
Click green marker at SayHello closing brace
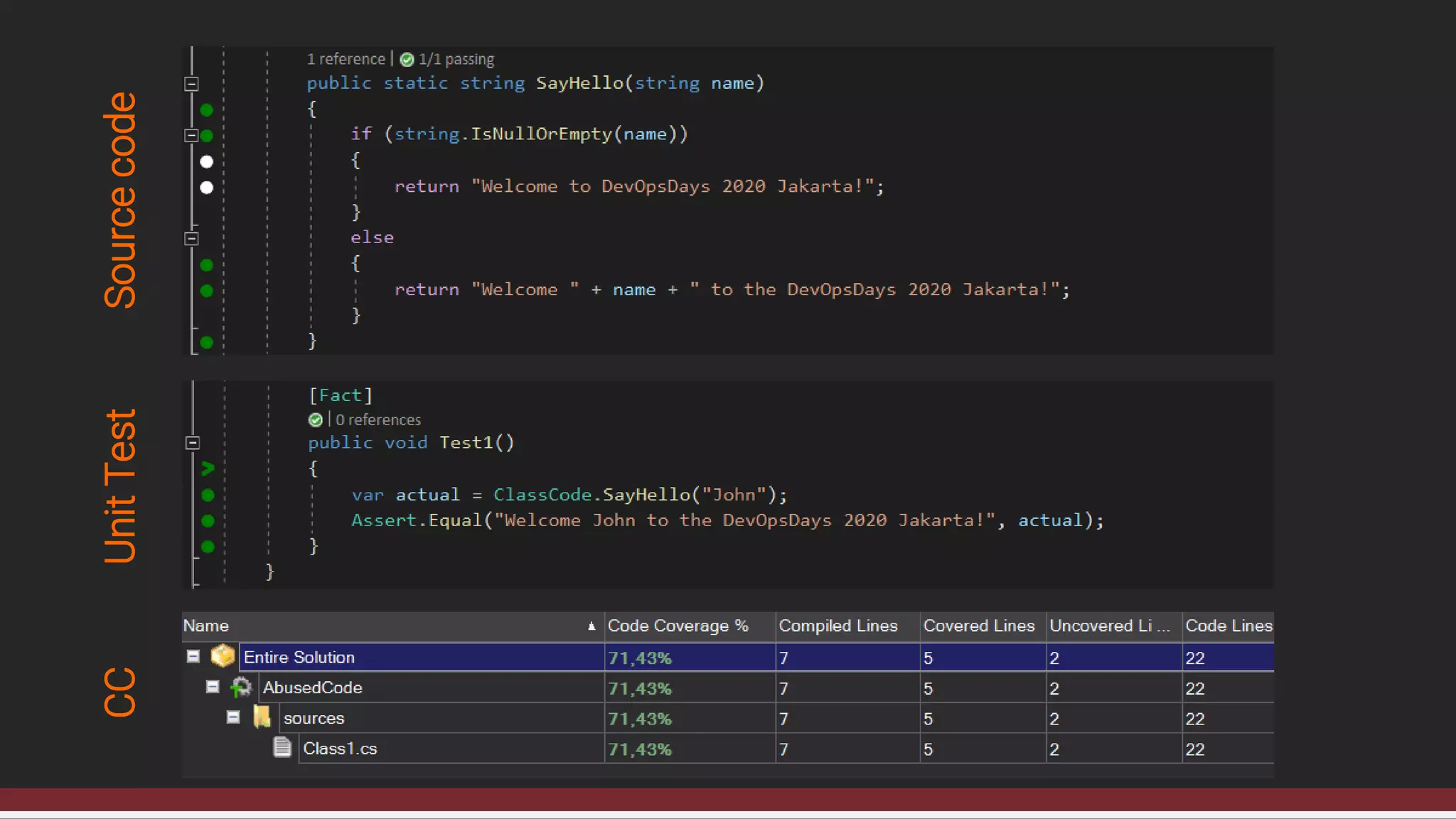click(x=206, y=343)
